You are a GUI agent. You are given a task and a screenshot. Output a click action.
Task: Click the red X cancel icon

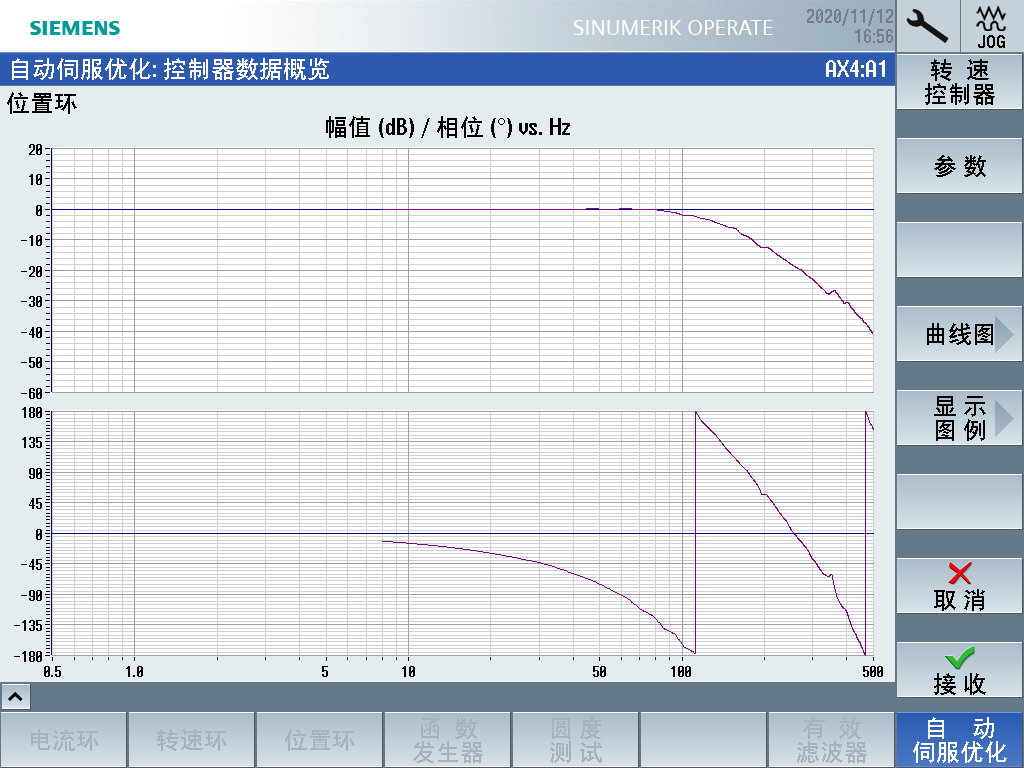coord(959,573)
